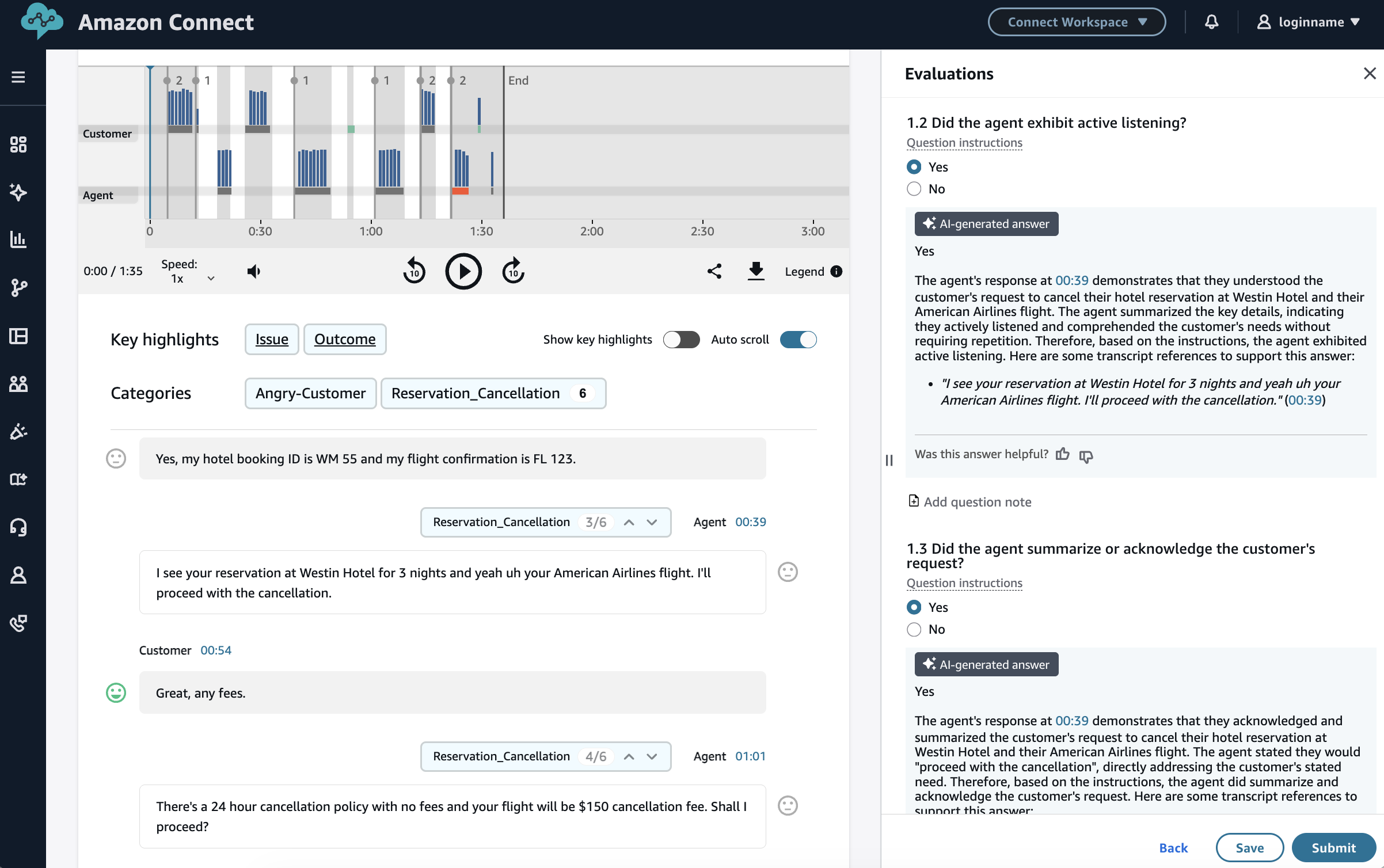
Task: Enable Show key highlights toggle
Action: [x=681, y=340]
